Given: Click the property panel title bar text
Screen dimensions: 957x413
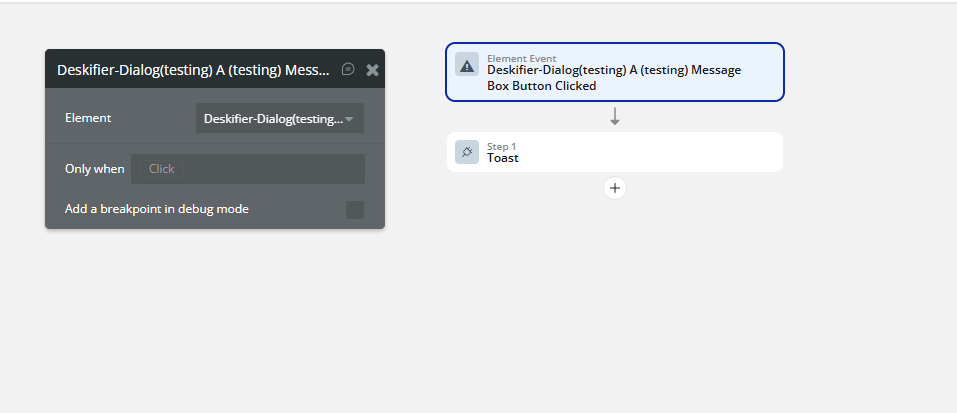Looking at the screenshot, I should pos(193,70).
